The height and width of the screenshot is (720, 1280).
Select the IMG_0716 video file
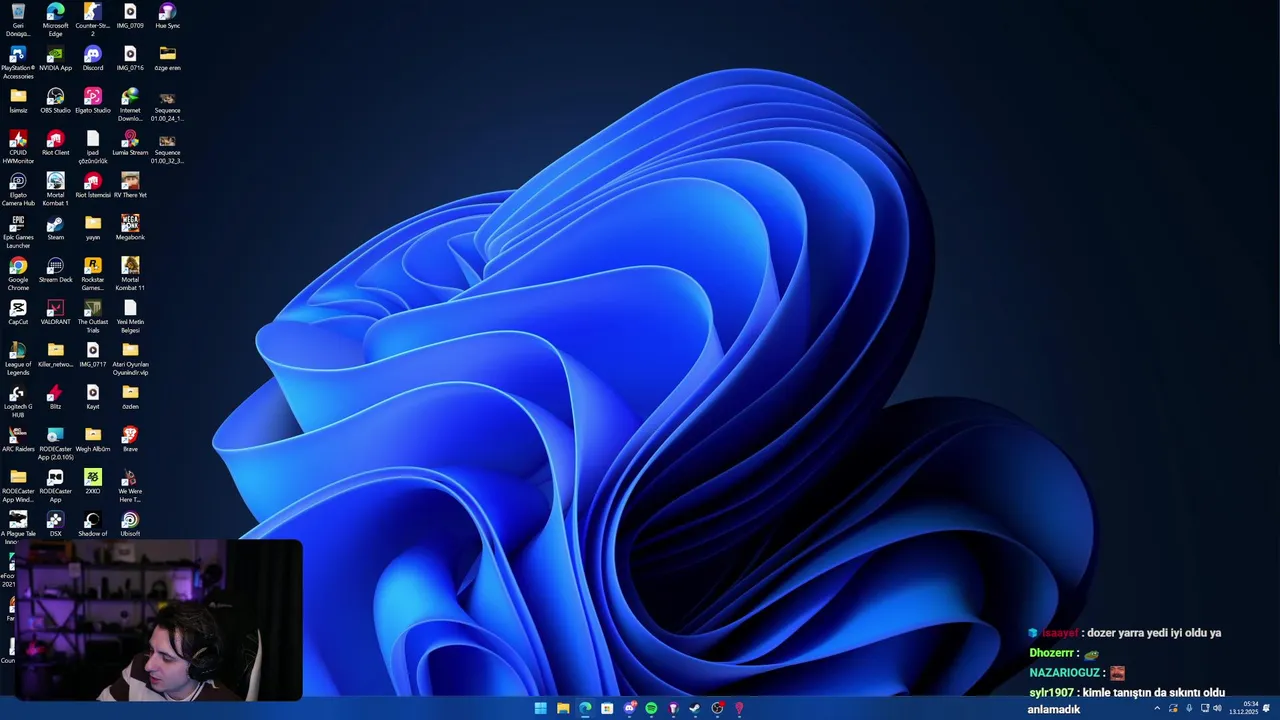(x=130, y=58)
